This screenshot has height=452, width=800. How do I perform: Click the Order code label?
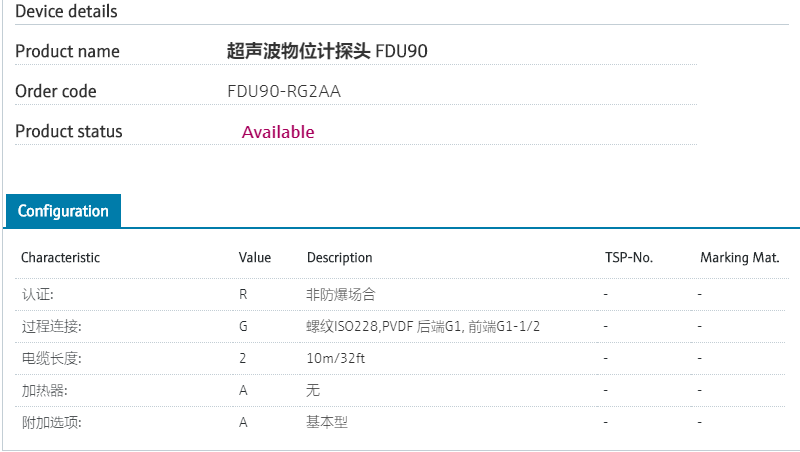[56, 91]
